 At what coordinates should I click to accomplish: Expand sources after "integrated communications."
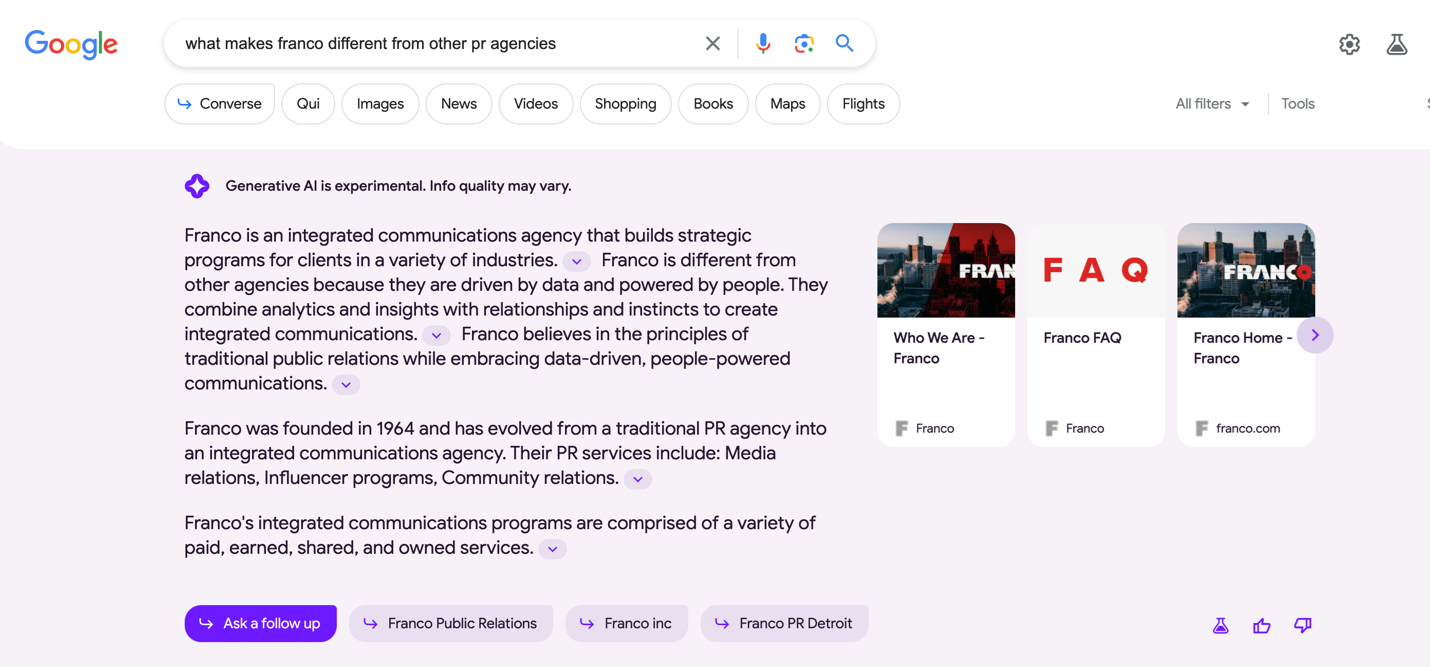pos(436,335)
